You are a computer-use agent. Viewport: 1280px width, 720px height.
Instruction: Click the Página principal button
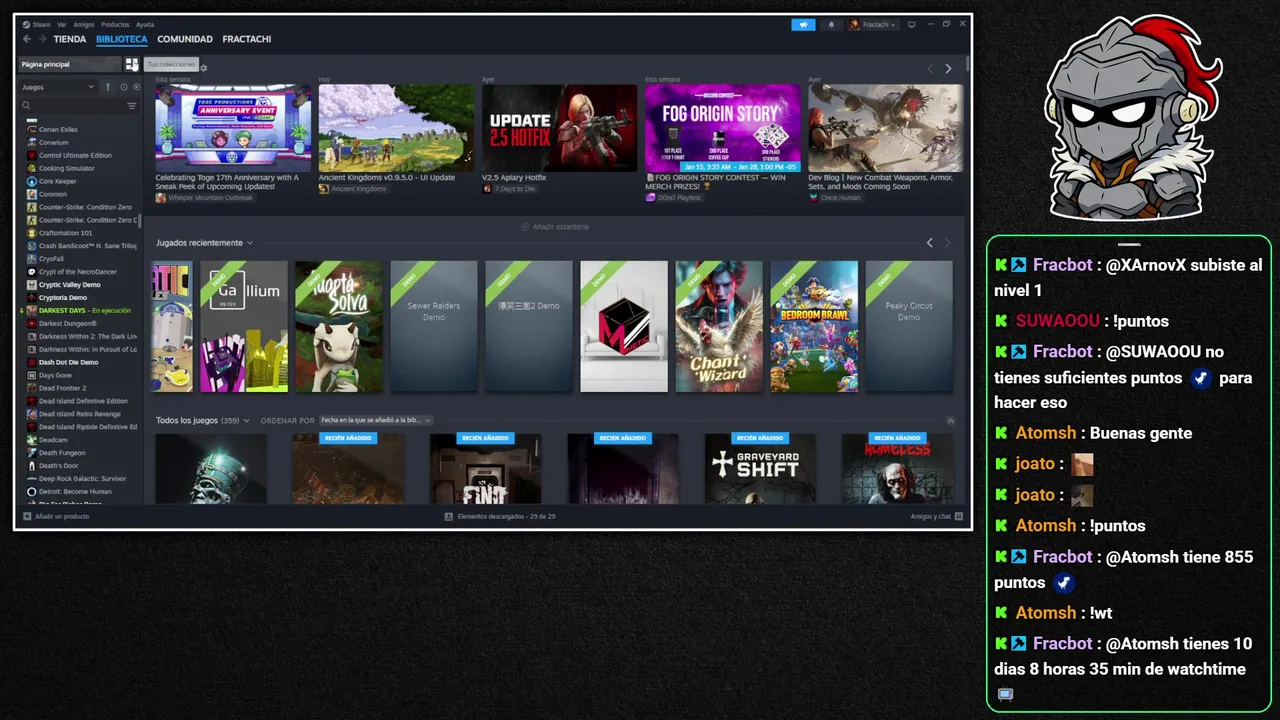click(x=70, y=64)
